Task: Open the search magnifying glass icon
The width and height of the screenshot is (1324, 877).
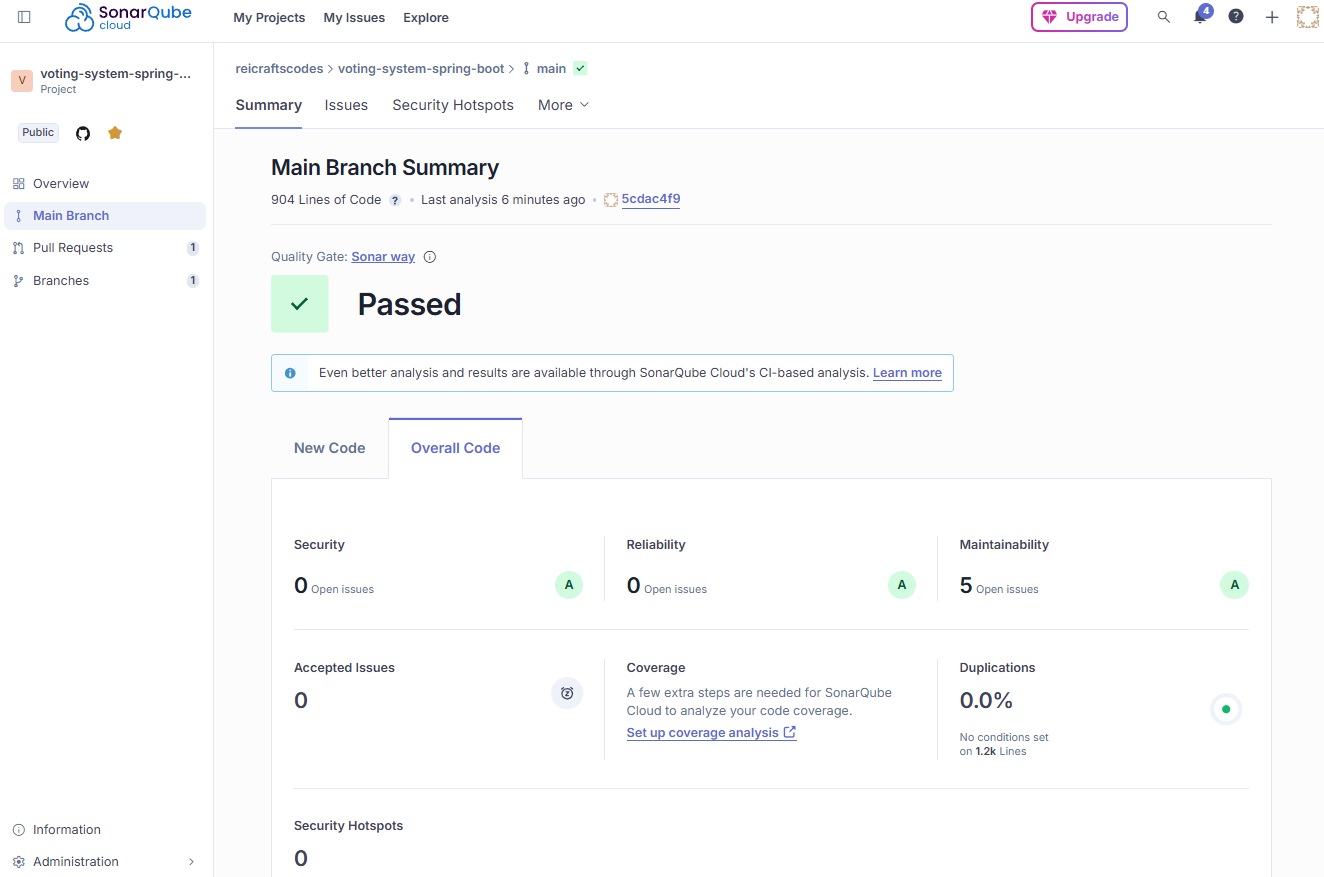Action: click(1163, 17)
